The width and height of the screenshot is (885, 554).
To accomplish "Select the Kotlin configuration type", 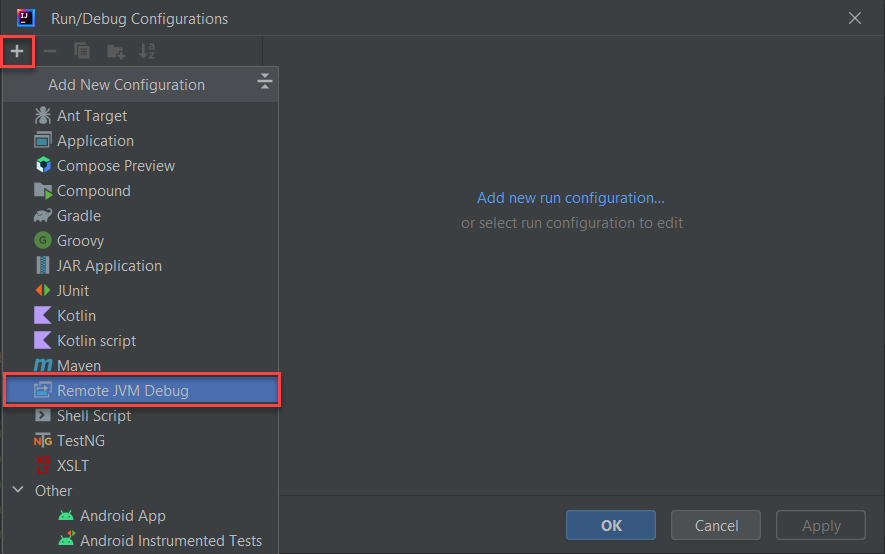I will coord(141,315).
